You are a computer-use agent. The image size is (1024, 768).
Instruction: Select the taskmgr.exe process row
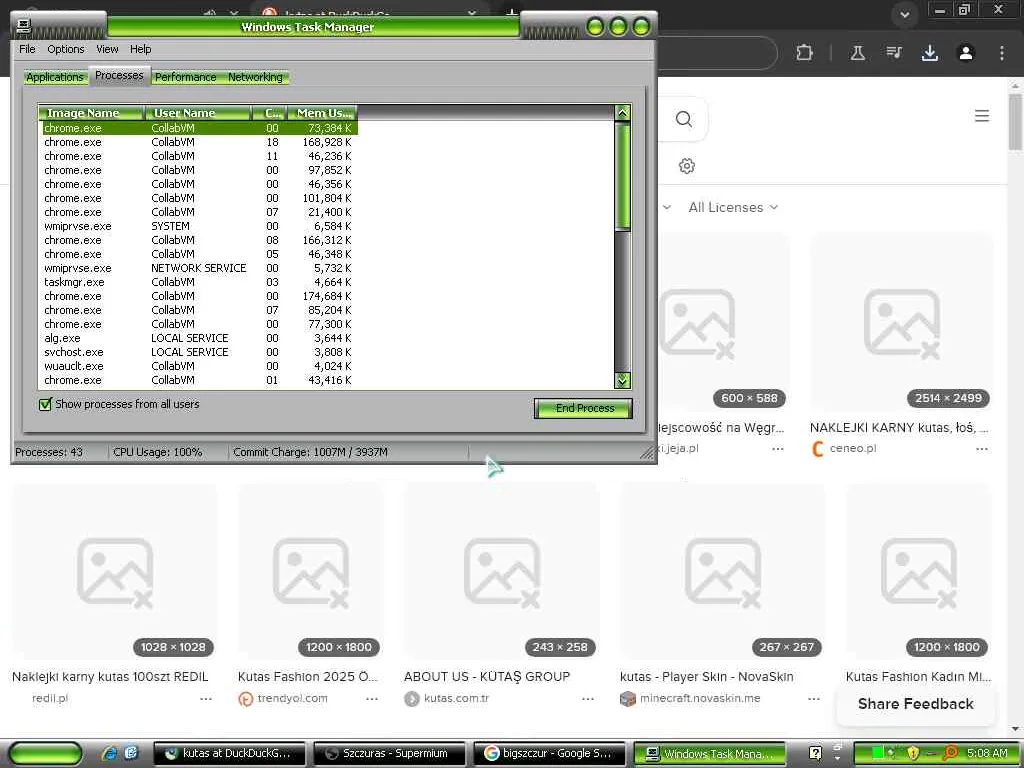[198, 282]
